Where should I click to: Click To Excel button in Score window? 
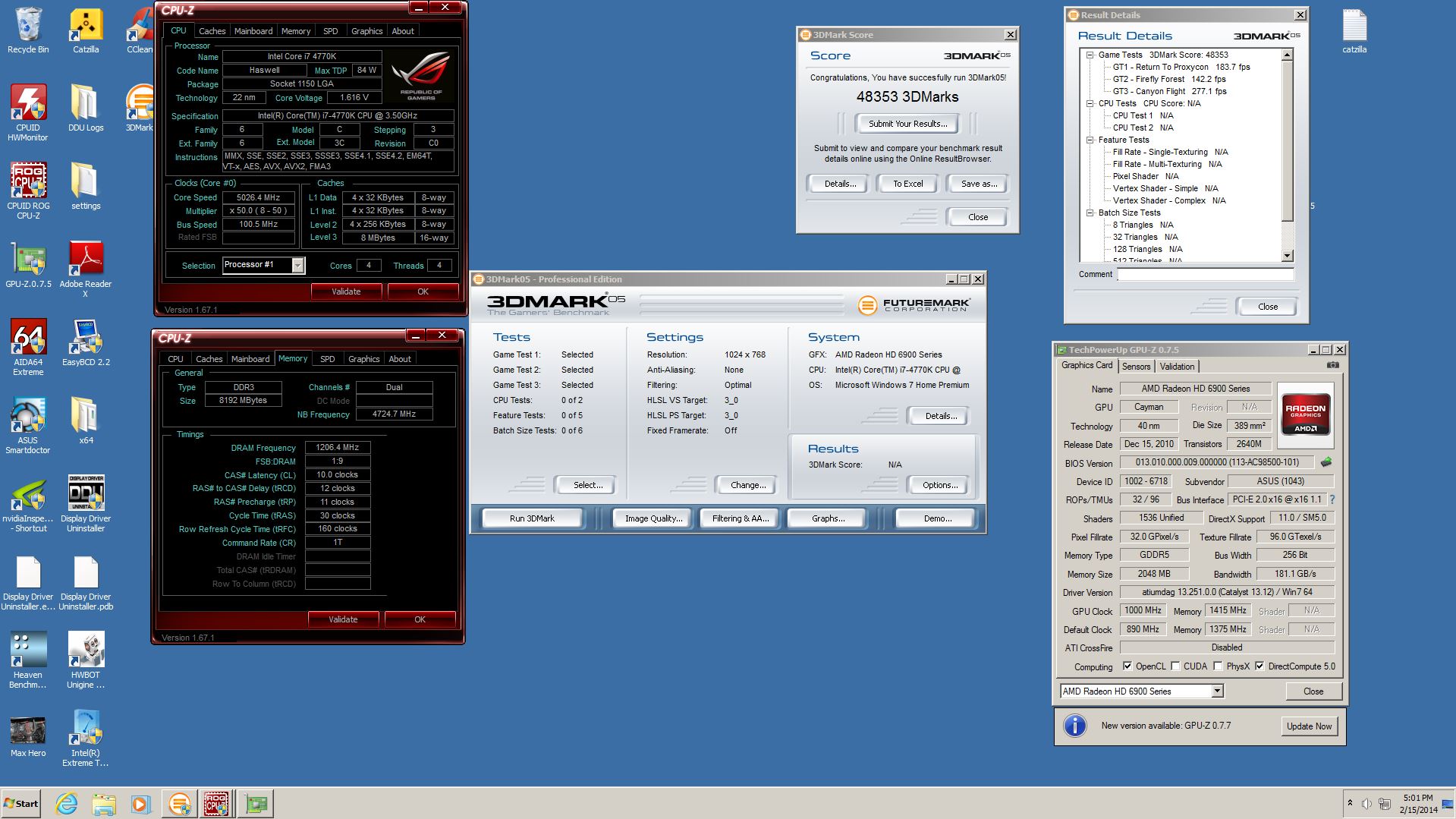pos(907,184)
